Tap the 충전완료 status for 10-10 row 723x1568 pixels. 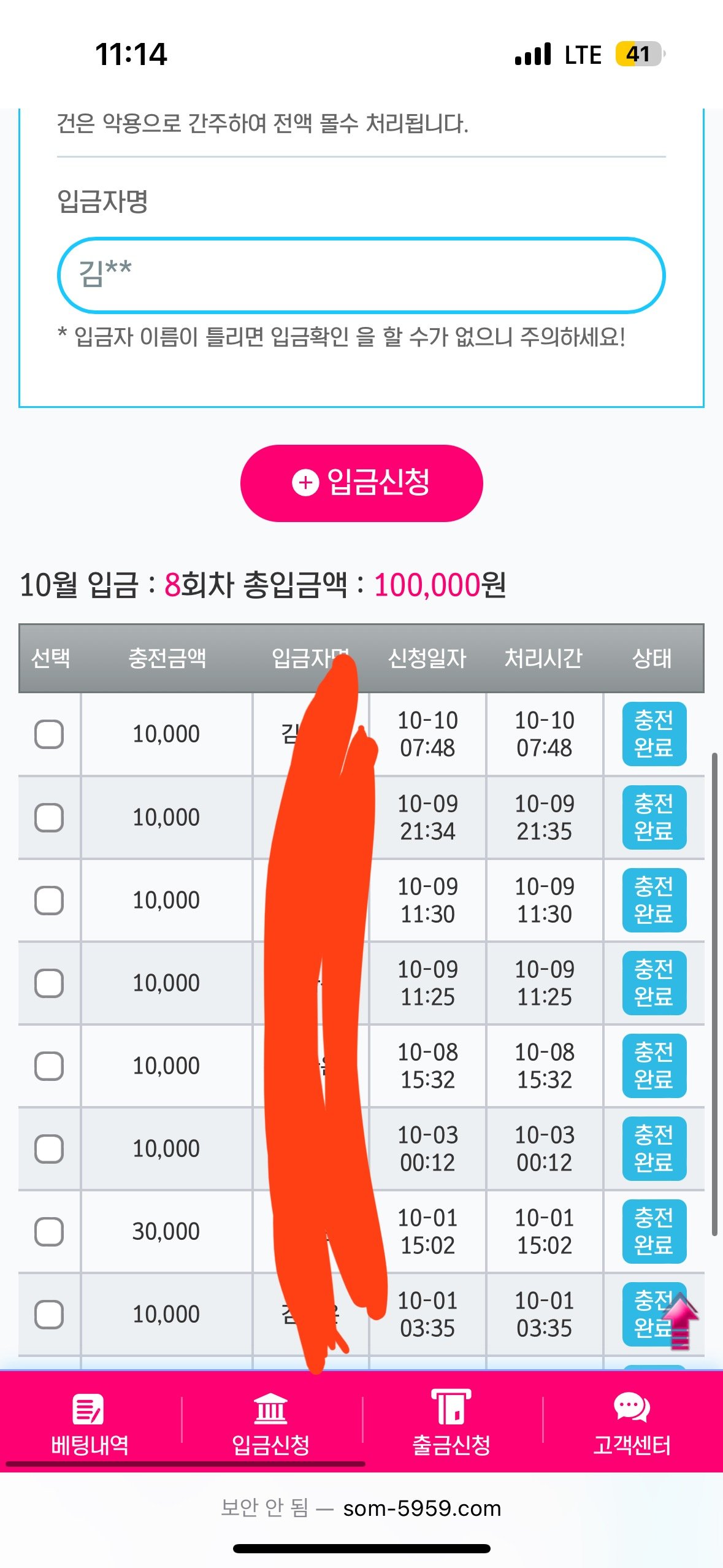(x=654, y=734)
